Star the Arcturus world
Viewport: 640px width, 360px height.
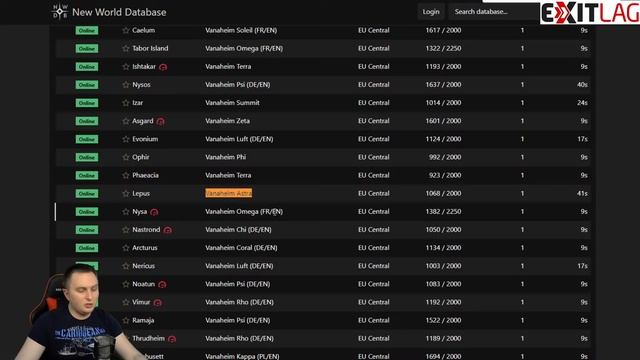[126, 248]
